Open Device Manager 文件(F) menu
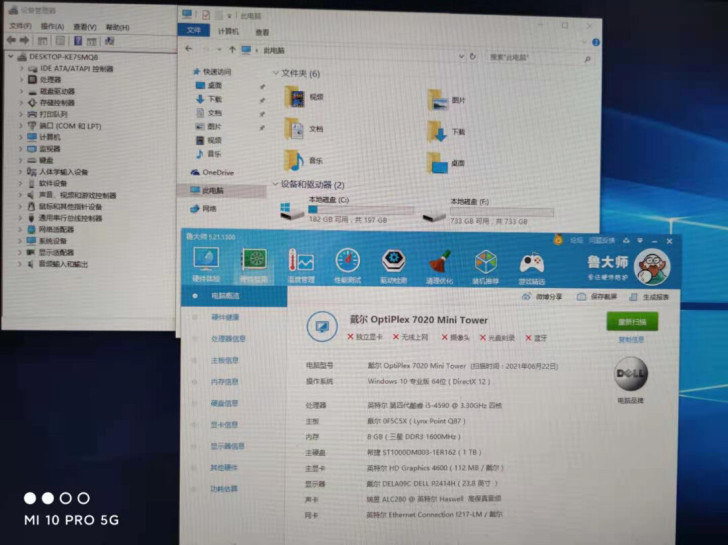Viewport: 728px width, 545px height. [x=20, y=26]
